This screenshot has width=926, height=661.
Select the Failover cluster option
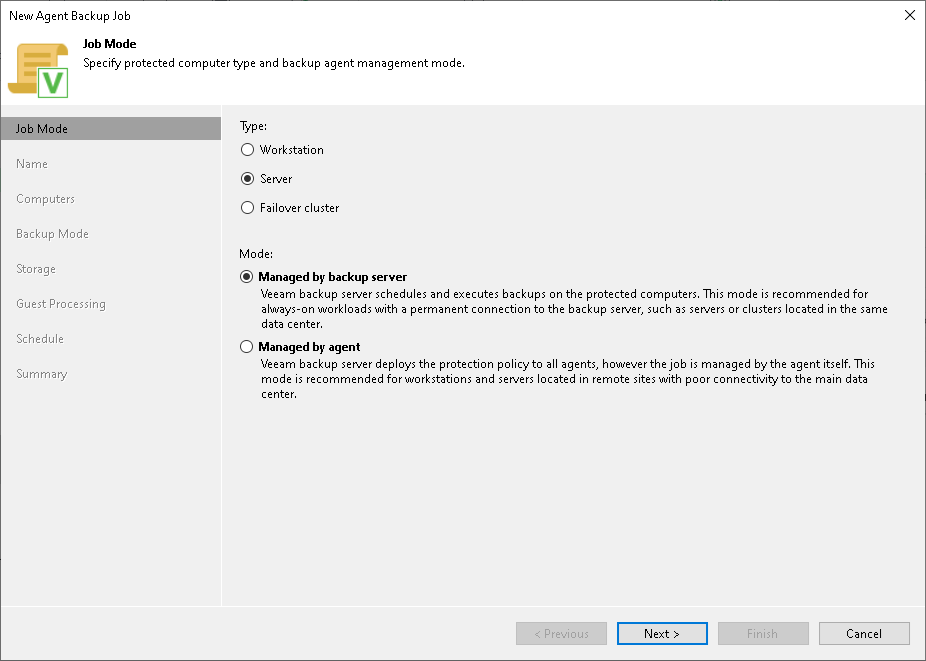(247, 208)
